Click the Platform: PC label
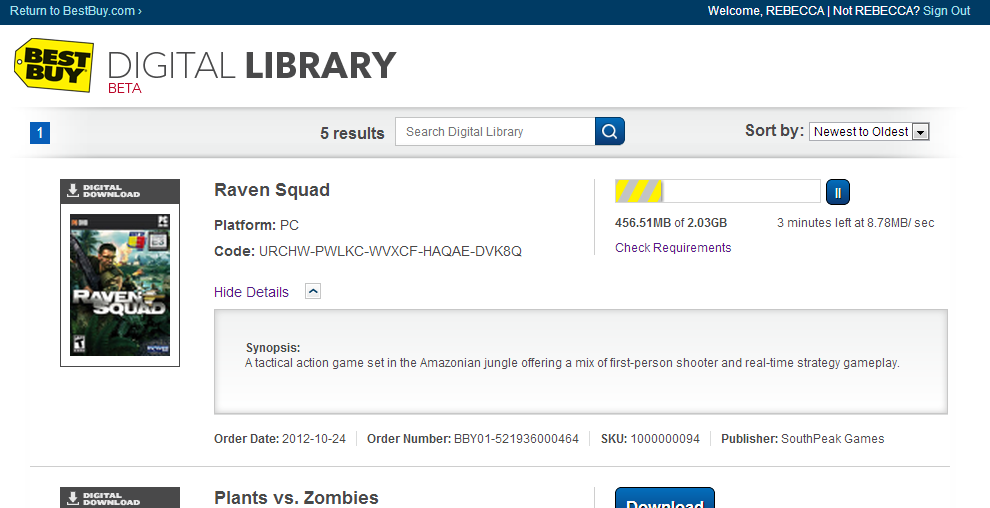The height and width of the screenshot is (508, 990). [256, 225]
